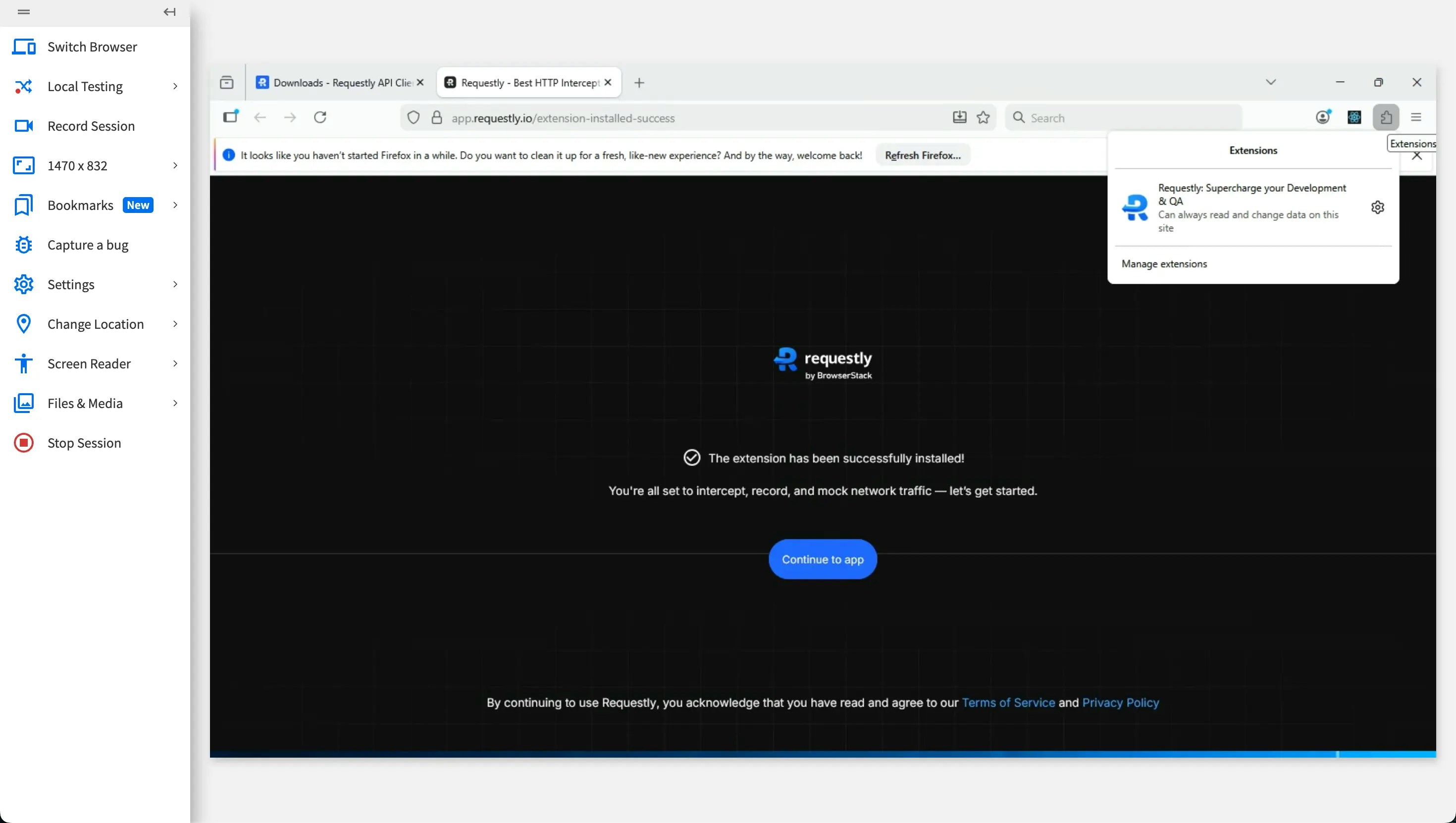
Task: Open the Firefox application menu
Action: tap(1416, 116)
